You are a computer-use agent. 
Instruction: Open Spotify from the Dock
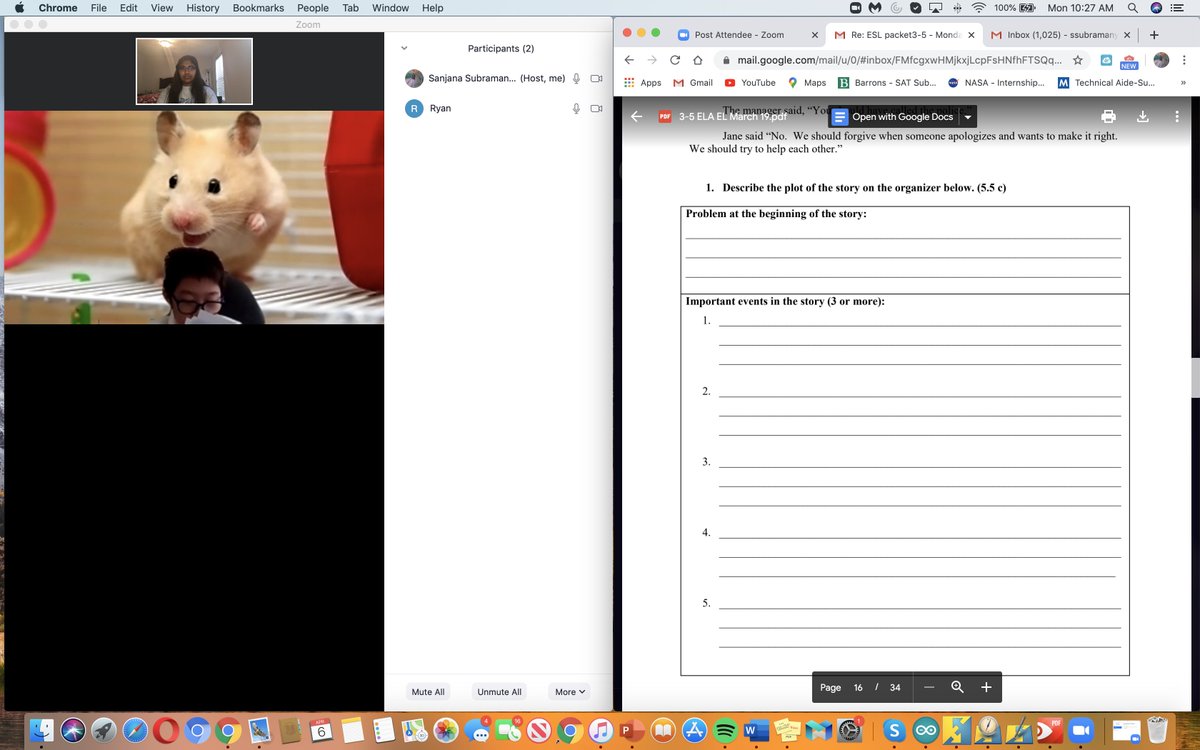pyautogui.click(x=727, y=730)
